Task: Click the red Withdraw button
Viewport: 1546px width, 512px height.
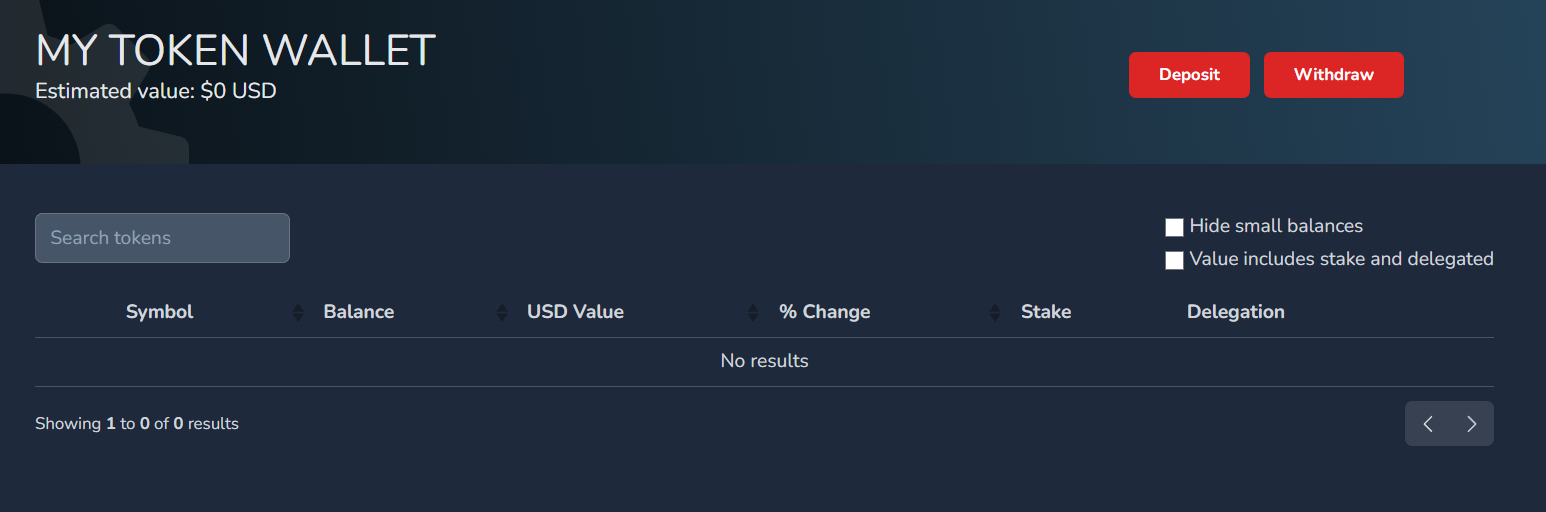Action: pyautogui.click(x=1334, y=75)
